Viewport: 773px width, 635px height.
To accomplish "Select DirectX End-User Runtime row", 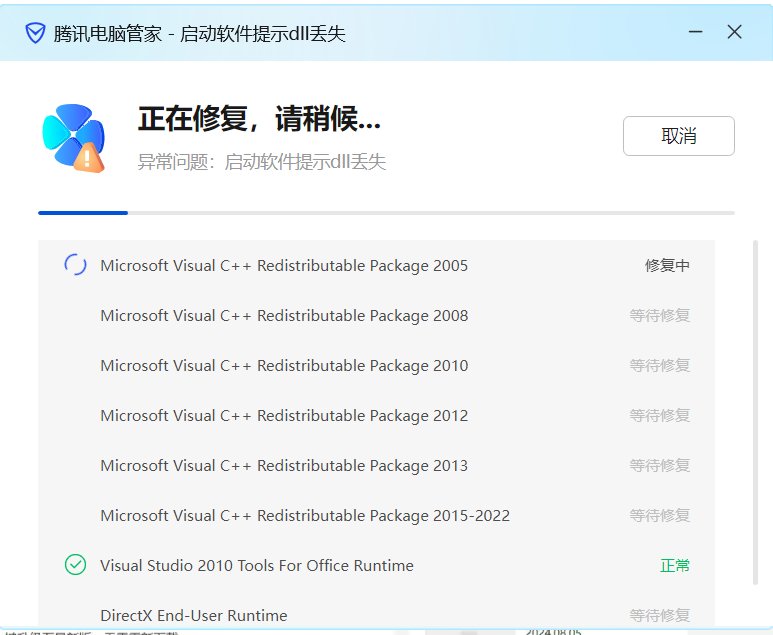I will [376, 615].
